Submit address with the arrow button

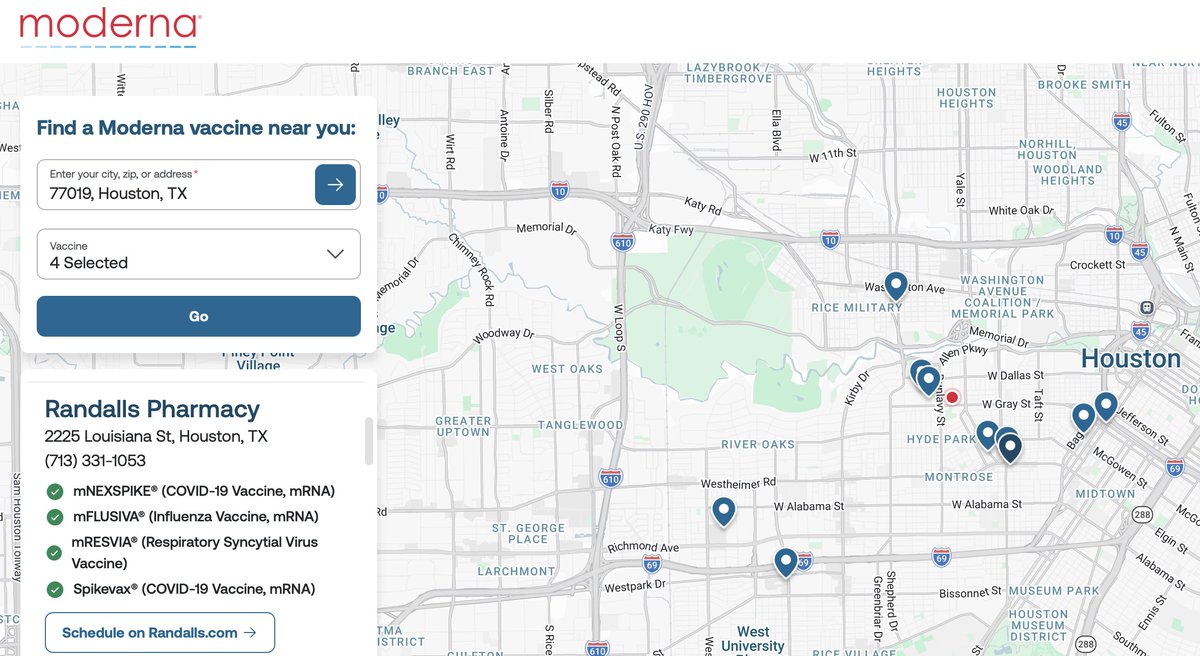pos(335,185)
